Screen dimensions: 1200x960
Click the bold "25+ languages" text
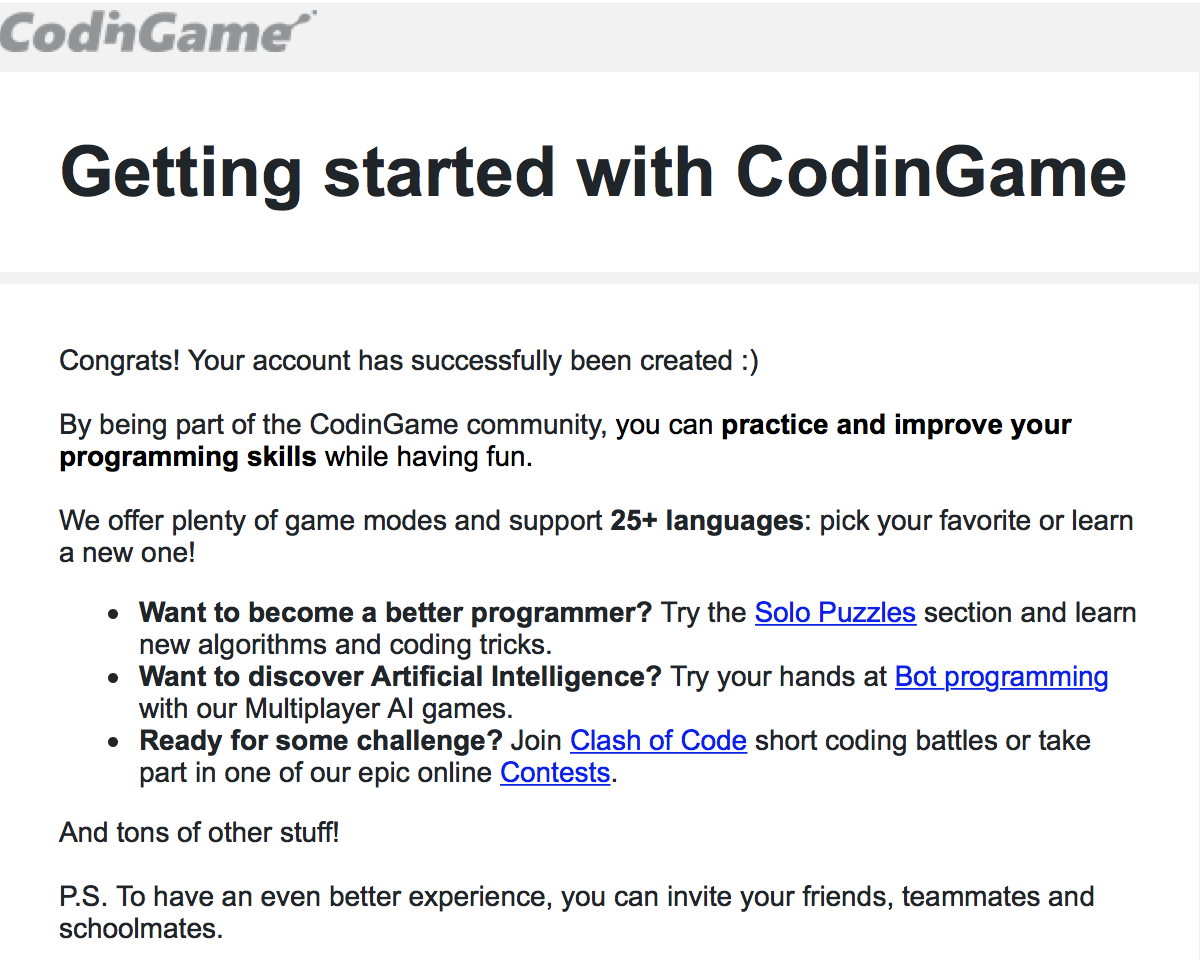[x=707, y=520]
